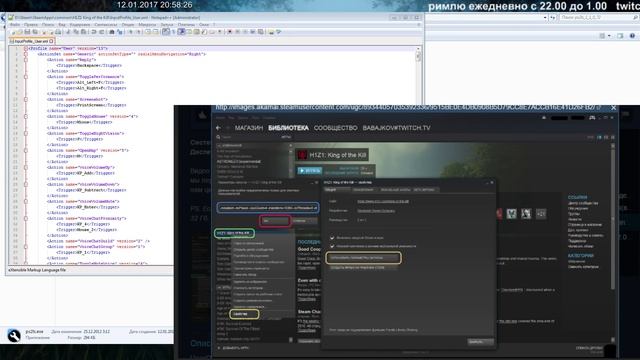Image resolution: width=640 pixels, height=360 pixels.
Task: Close the image viewer with the X
Action: [613, 108]
